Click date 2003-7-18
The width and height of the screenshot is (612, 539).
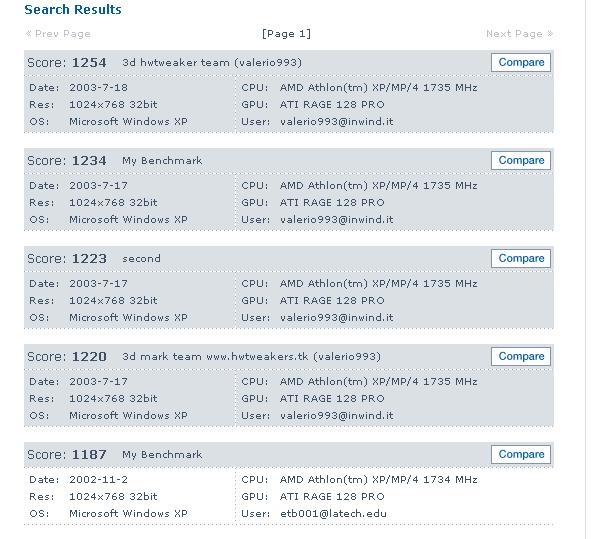98,88
